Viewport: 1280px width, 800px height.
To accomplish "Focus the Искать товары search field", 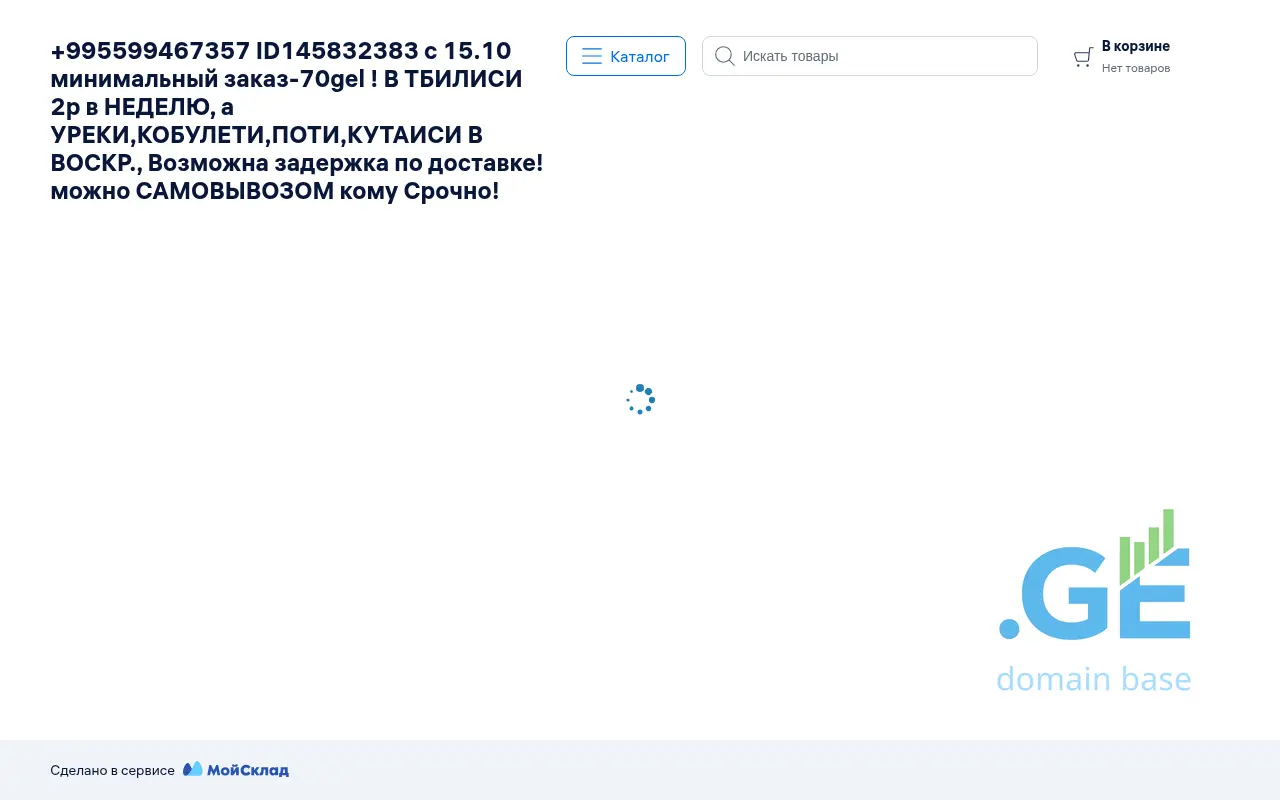I will coord(880,56).
